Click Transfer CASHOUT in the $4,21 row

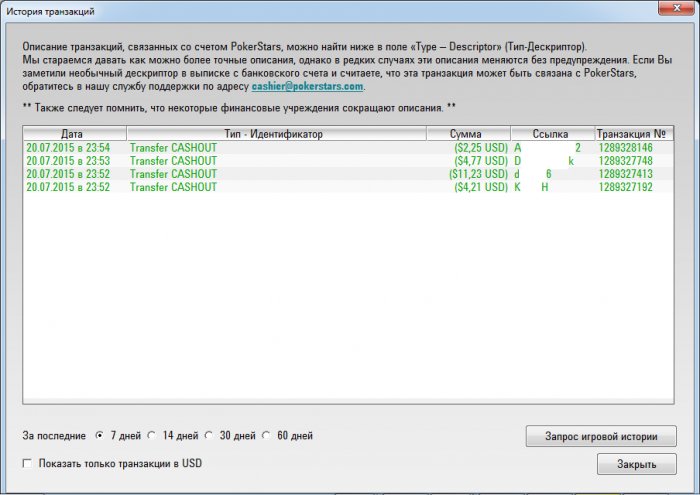(x=173, y=187)
